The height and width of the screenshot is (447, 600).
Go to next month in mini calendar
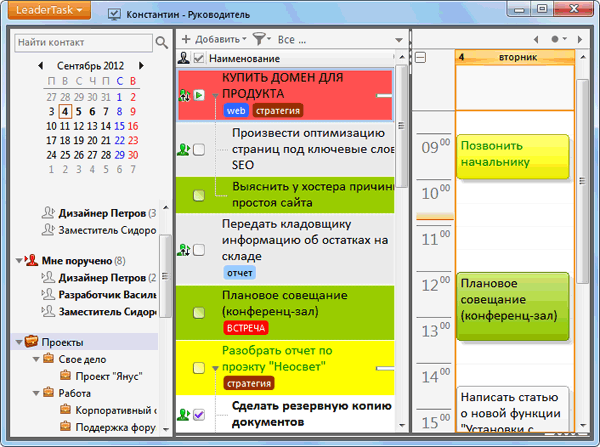(x=141, y=65)
